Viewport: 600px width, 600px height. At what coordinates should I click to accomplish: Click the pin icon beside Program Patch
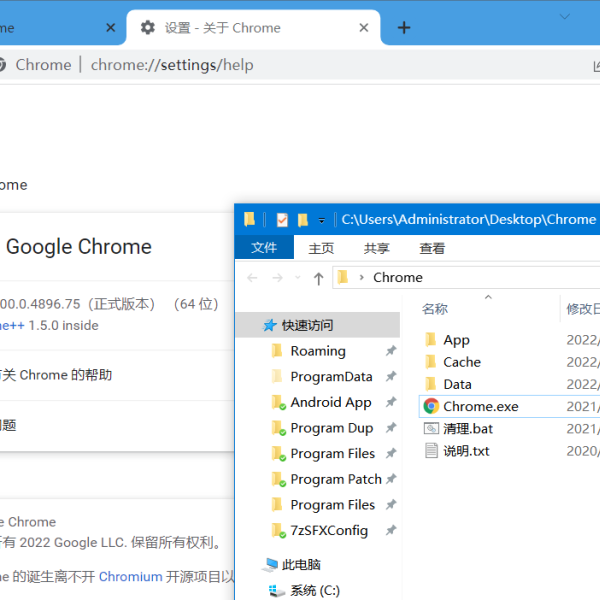click(391, 479)
